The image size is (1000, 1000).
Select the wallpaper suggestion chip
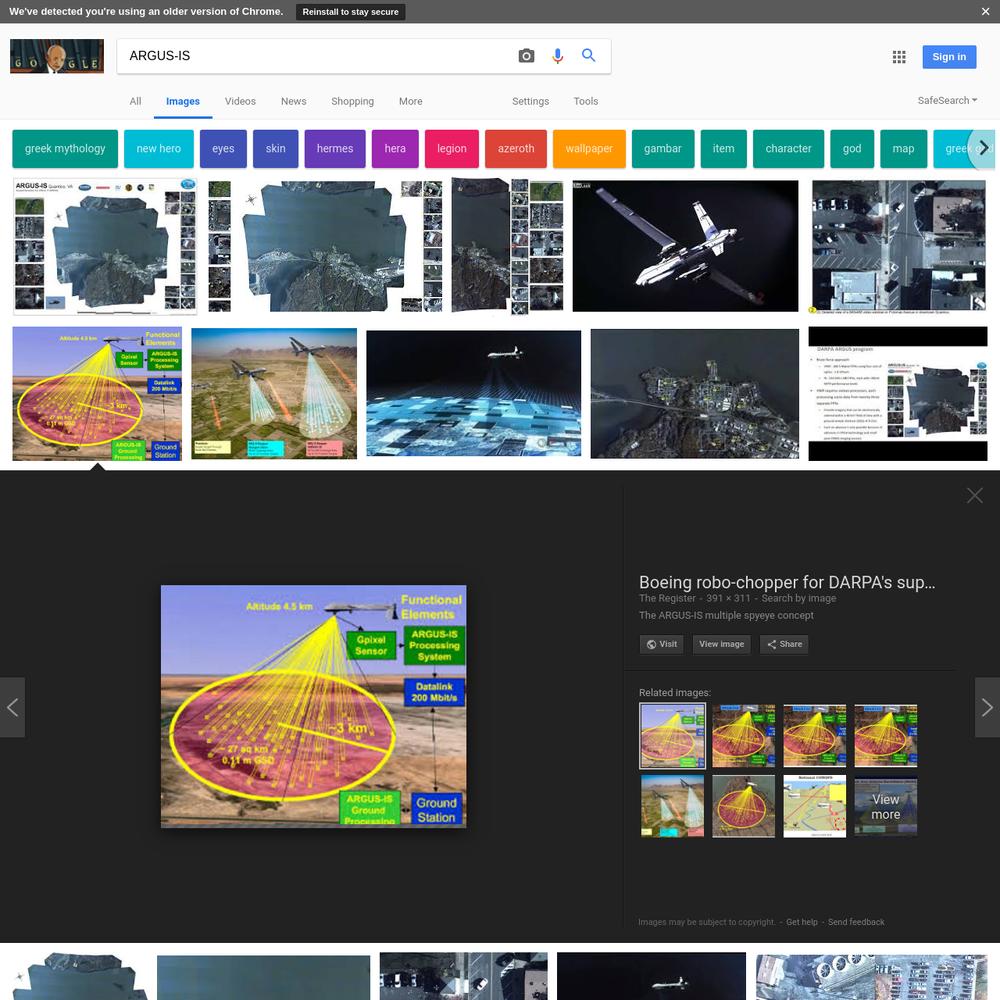pyautogui.click(x=589, y=149)
